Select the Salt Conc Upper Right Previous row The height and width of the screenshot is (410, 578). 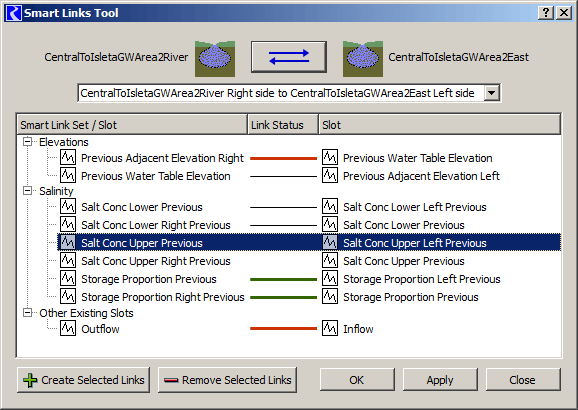click(309, 261)
